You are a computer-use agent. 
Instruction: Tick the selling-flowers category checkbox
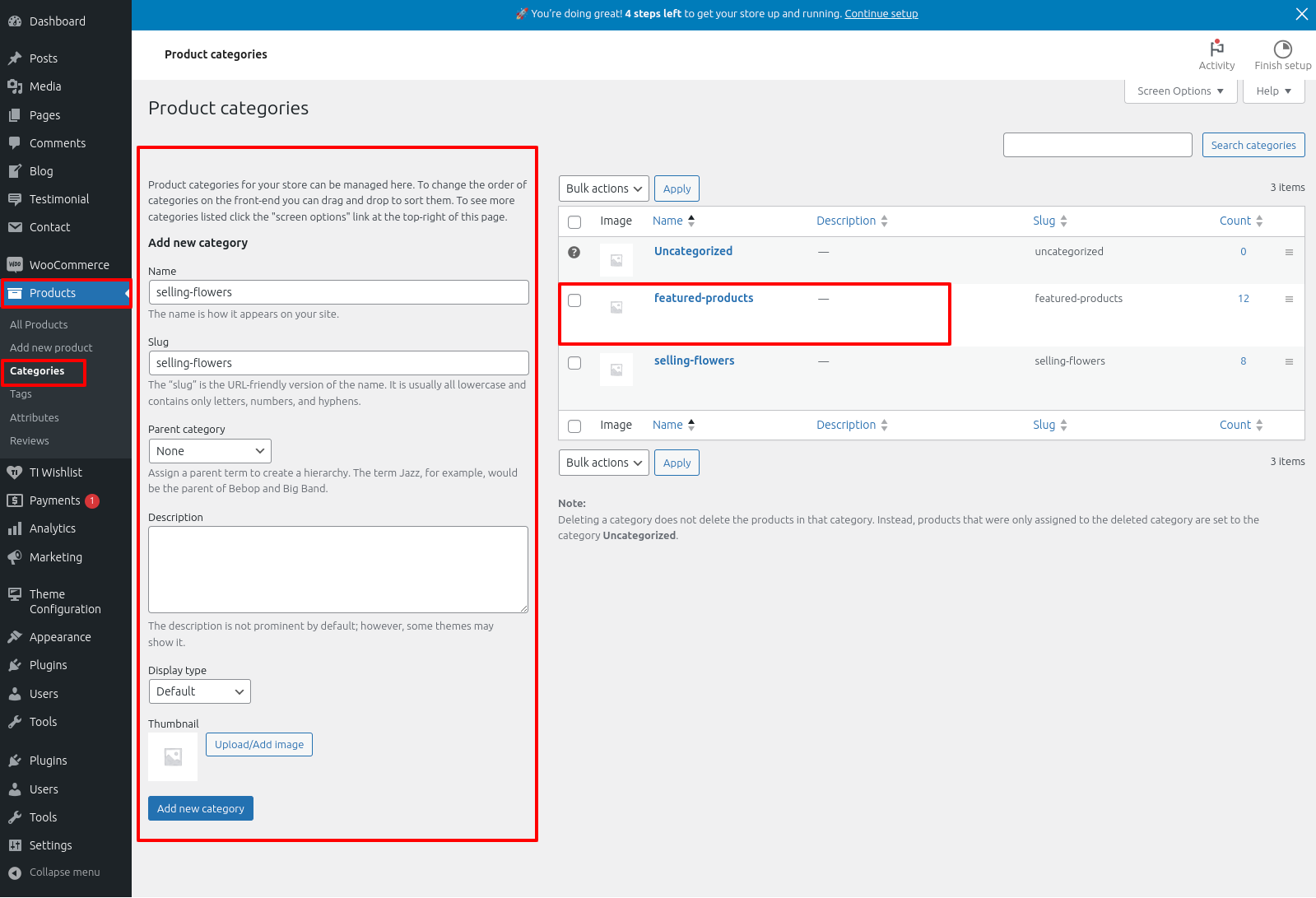[x=574, y=363]
